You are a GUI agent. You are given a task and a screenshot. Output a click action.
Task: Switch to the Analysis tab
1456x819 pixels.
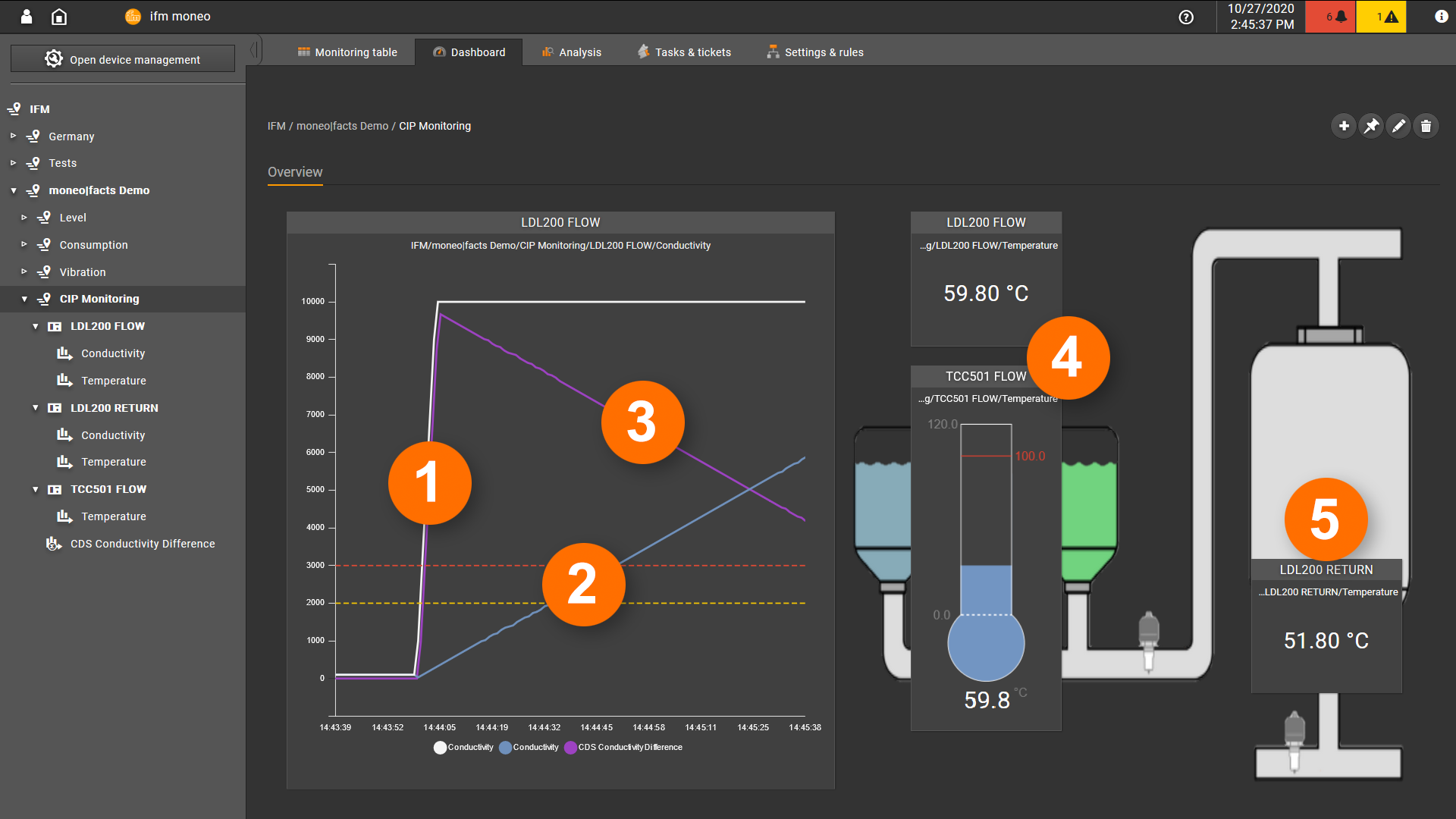click(573, 52)
